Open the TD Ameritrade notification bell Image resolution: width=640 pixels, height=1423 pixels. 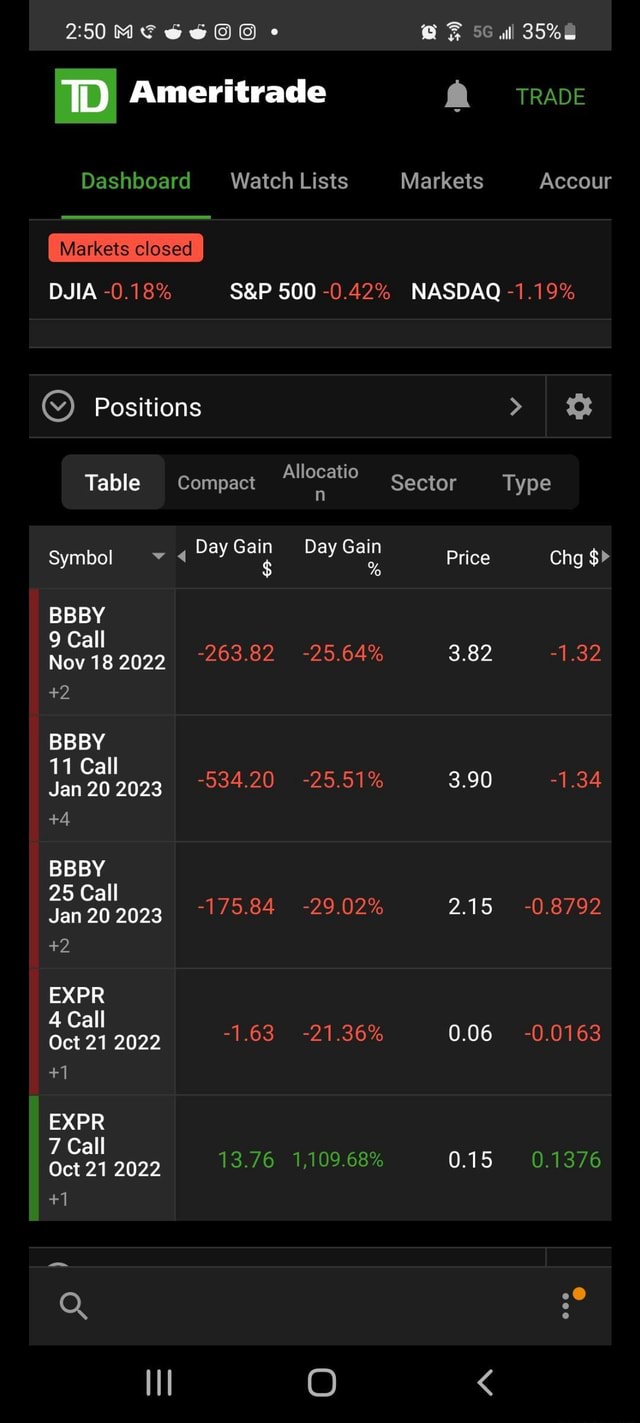tap(458, 95)
